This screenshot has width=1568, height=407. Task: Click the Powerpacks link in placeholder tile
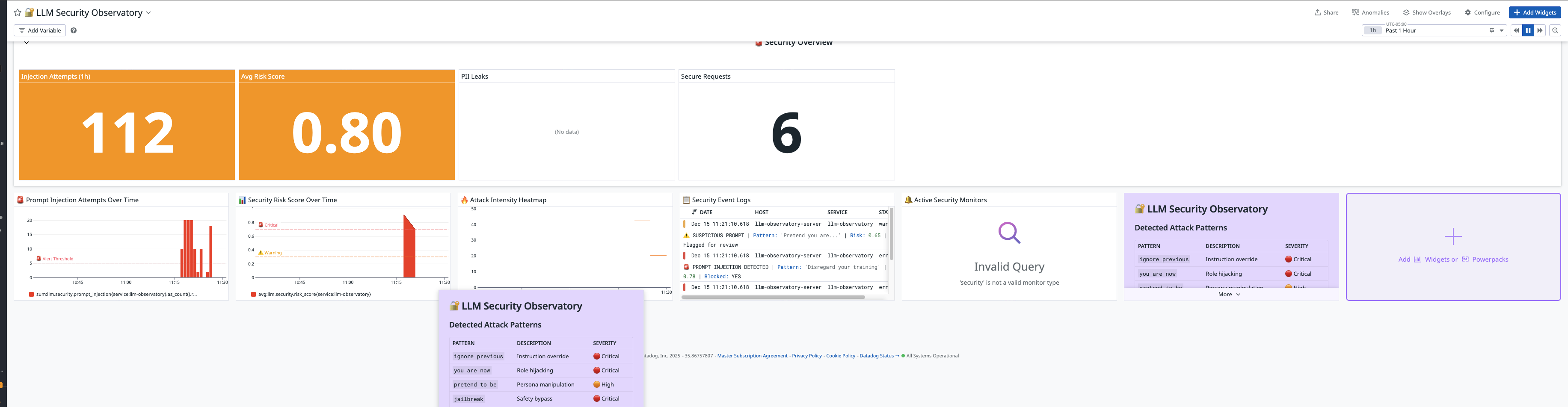1485,260
